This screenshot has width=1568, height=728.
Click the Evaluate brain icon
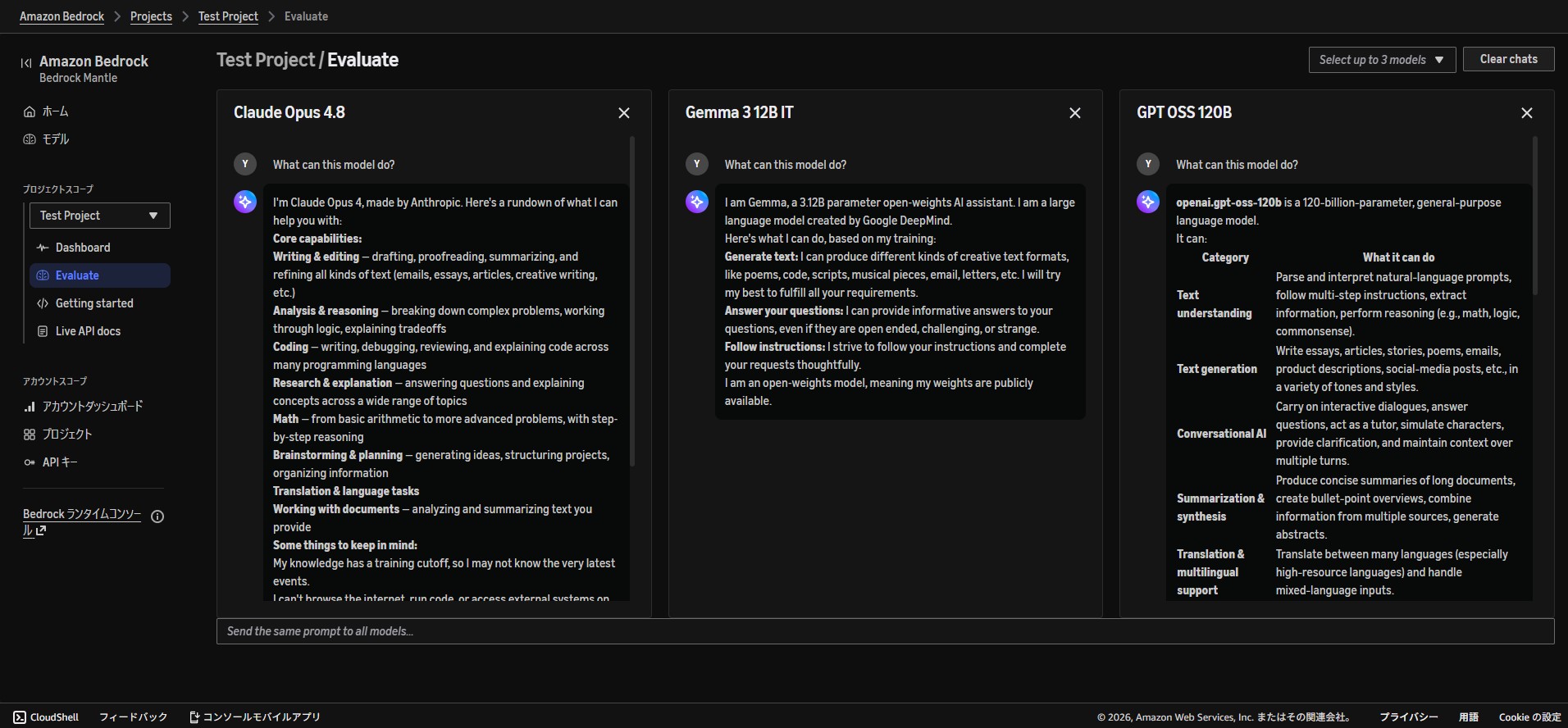[x=43, y=275]
